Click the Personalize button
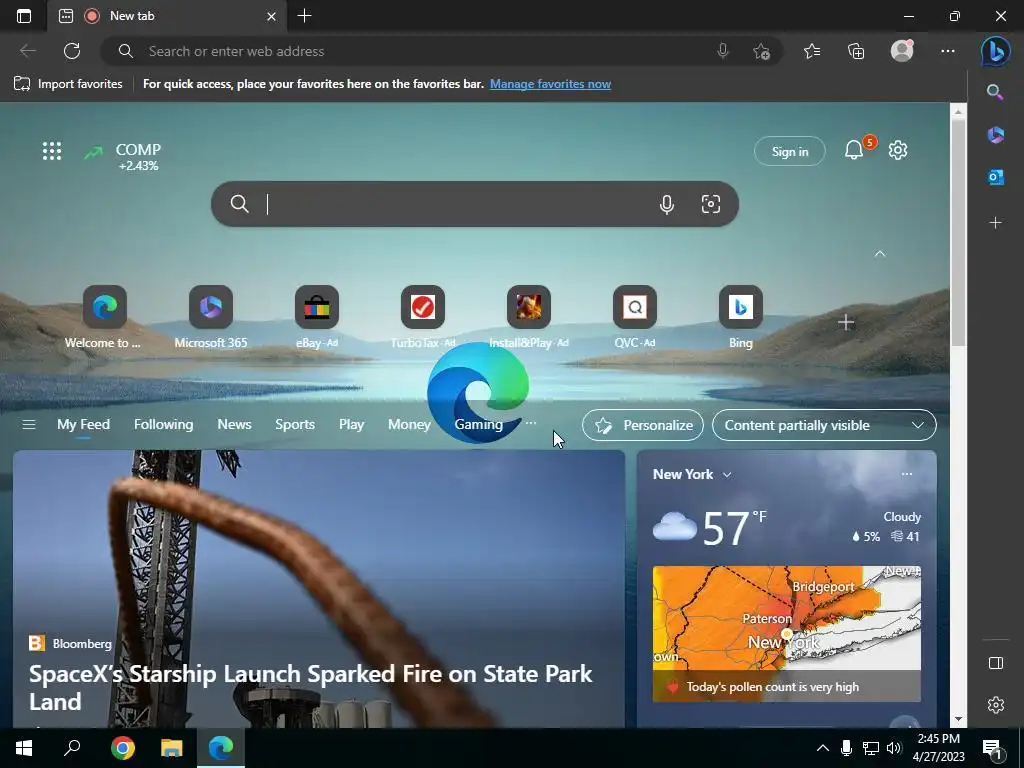The image size is (1024, 768). [x=643, y=425]
